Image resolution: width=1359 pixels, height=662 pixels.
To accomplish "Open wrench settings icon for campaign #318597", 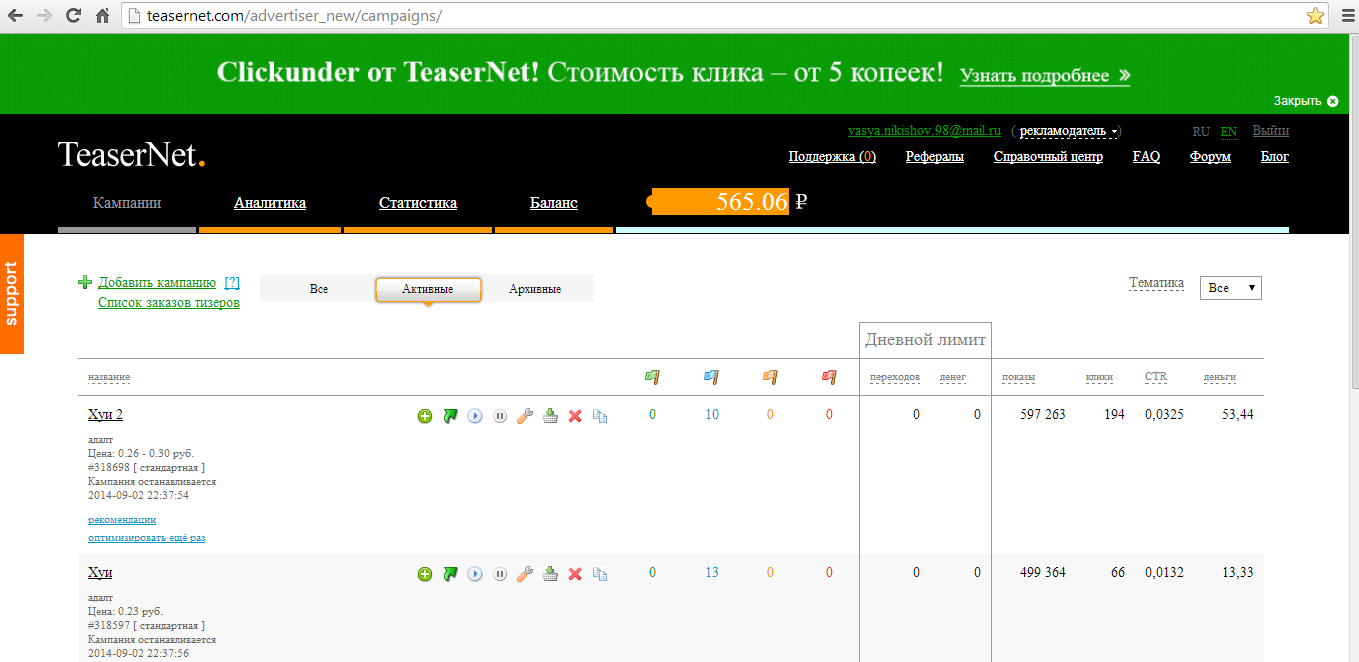I will (525, 574).
